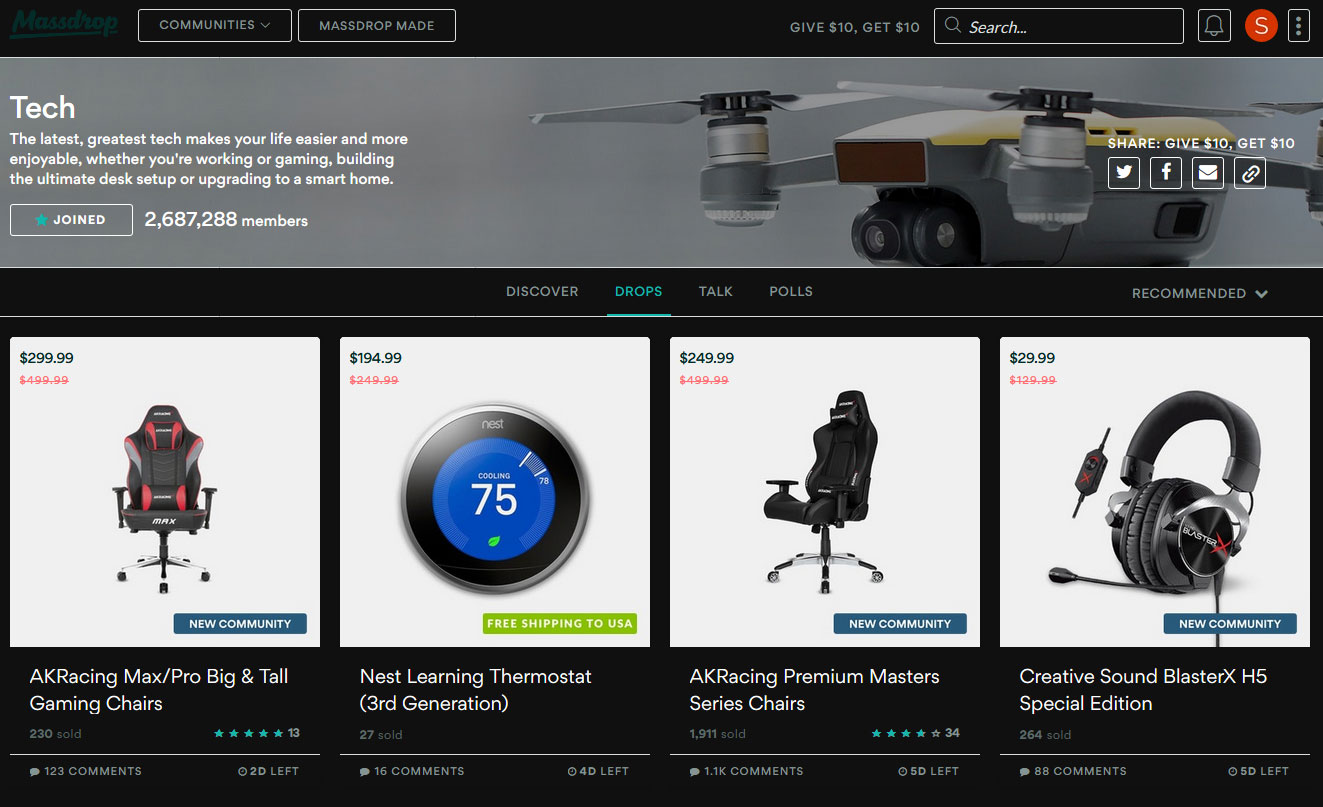1323x807 pixels.
Task: Copy the referral share link
Action: (1250, 172)
